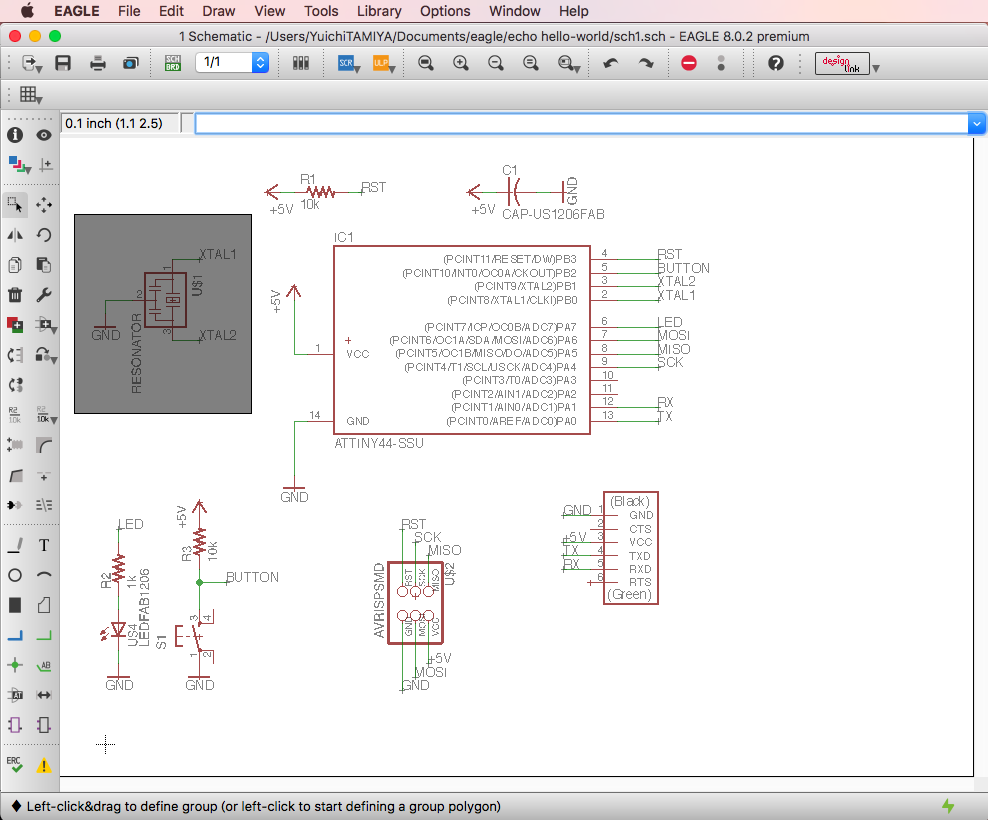Image resolution: width=988 pixels, height=820 pixels.
Task: Select the Arc tool
Action: pos(43,575)
